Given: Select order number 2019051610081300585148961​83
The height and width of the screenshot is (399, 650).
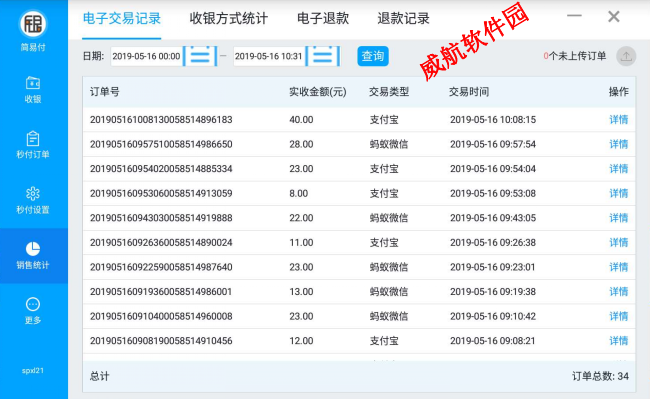Looking at the screenshot, I should (x=161, y=120).
